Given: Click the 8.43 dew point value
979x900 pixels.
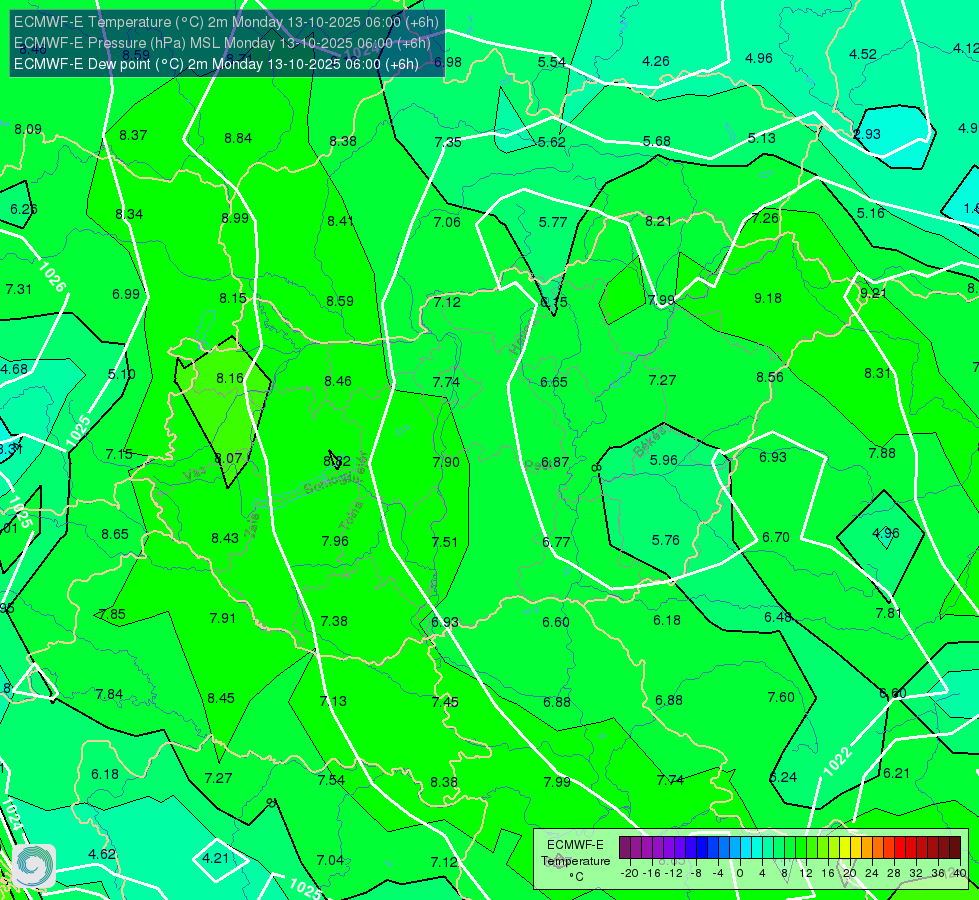Looking at the screenshot, I should point(225,538).
